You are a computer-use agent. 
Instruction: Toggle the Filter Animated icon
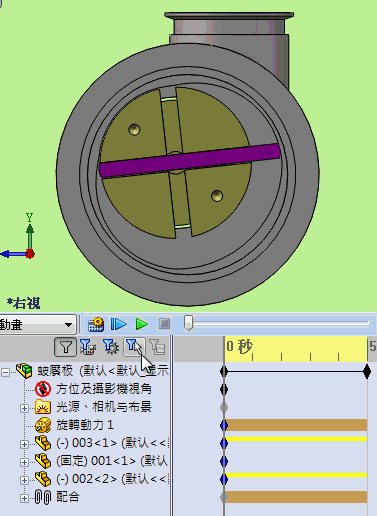pos(88,347)
